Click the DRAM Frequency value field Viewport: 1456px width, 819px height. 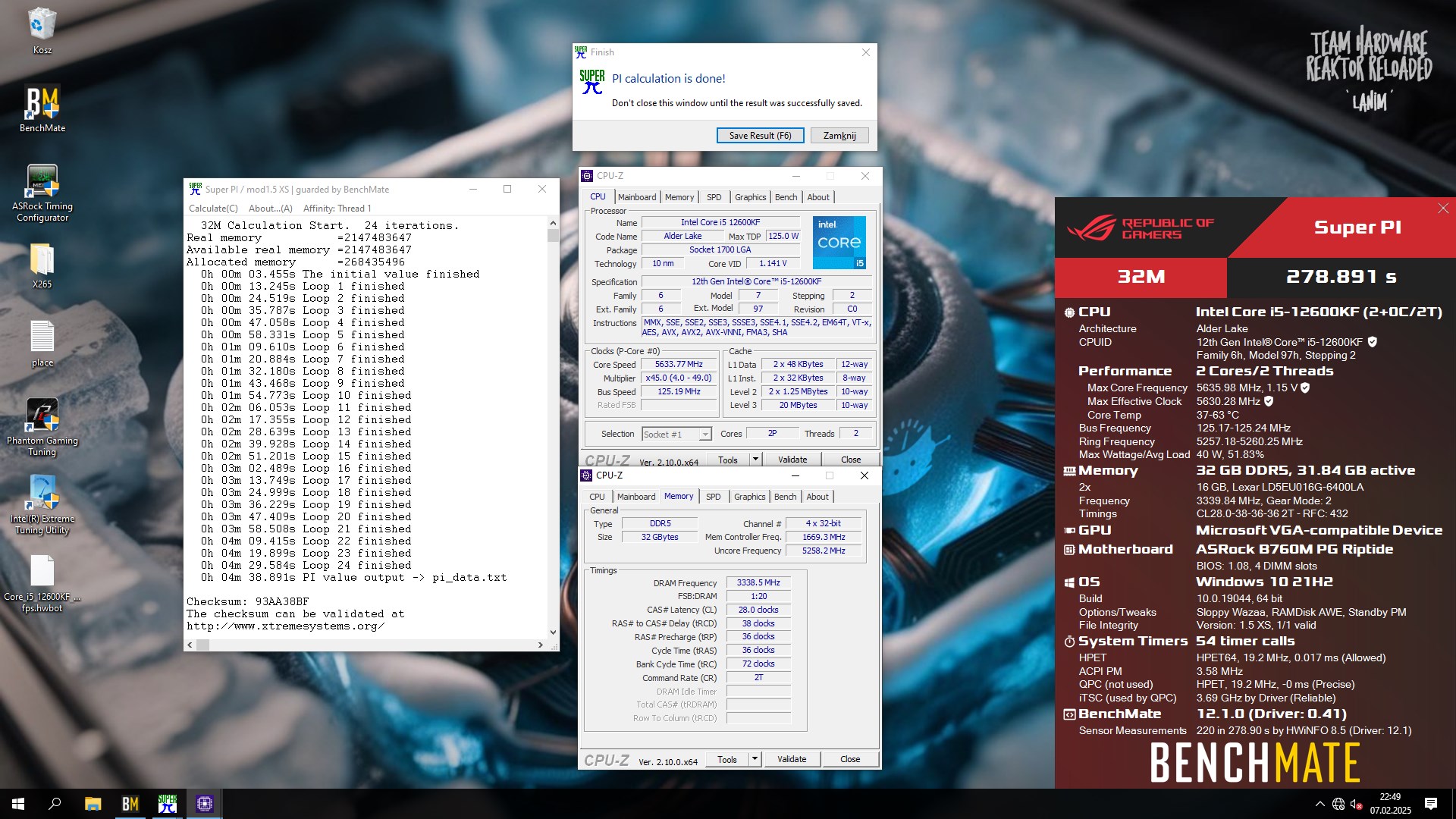point(758,583)
